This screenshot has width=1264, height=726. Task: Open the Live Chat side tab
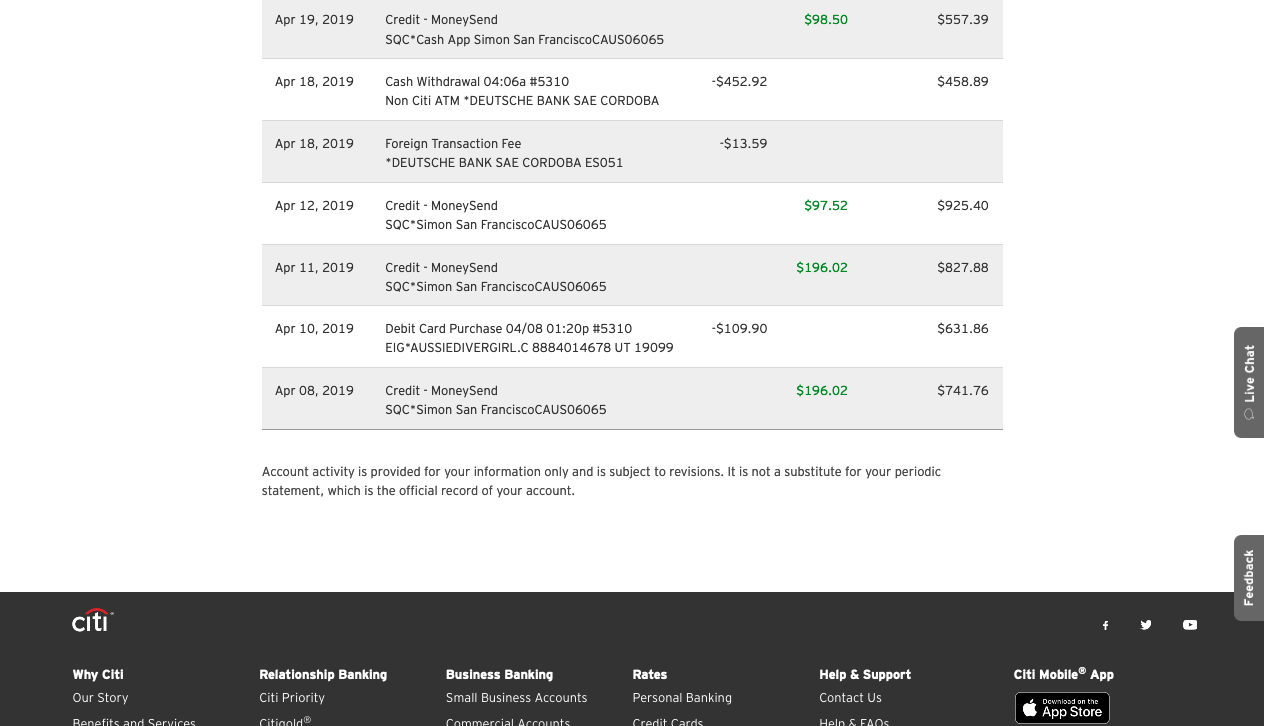pyautogui.click(x=1248, y=382)
